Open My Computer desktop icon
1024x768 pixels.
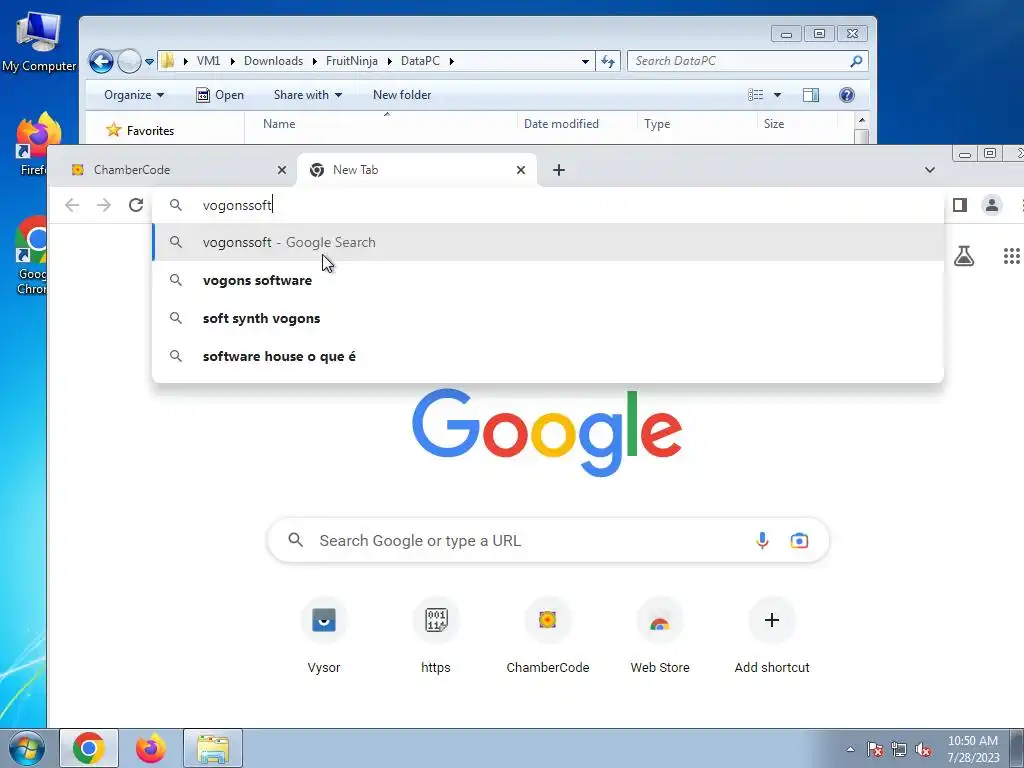(39, 42)
